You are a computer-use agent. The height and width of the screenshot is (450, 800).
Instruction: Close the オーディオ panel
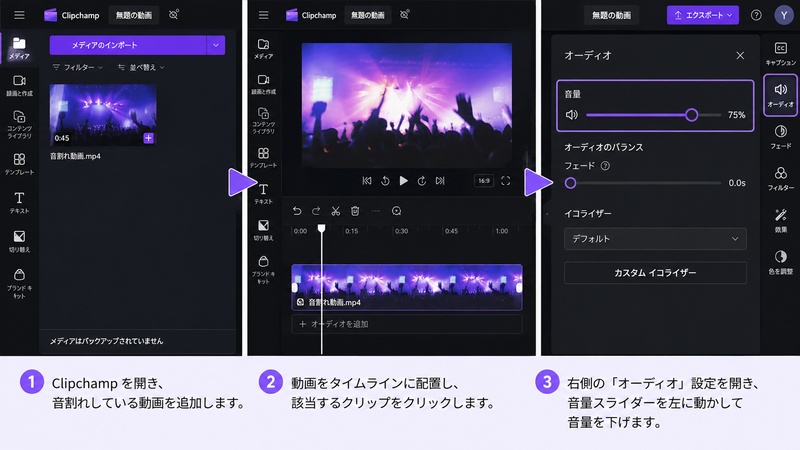pyautogui.click(x=740, y=55)
